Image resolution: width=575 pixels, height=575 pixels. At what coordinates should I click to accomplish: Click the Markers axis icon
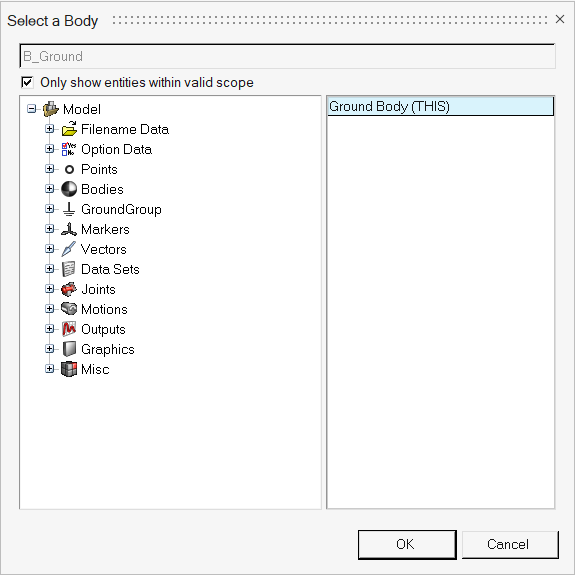pyautogui.click(x=69, y=229)
